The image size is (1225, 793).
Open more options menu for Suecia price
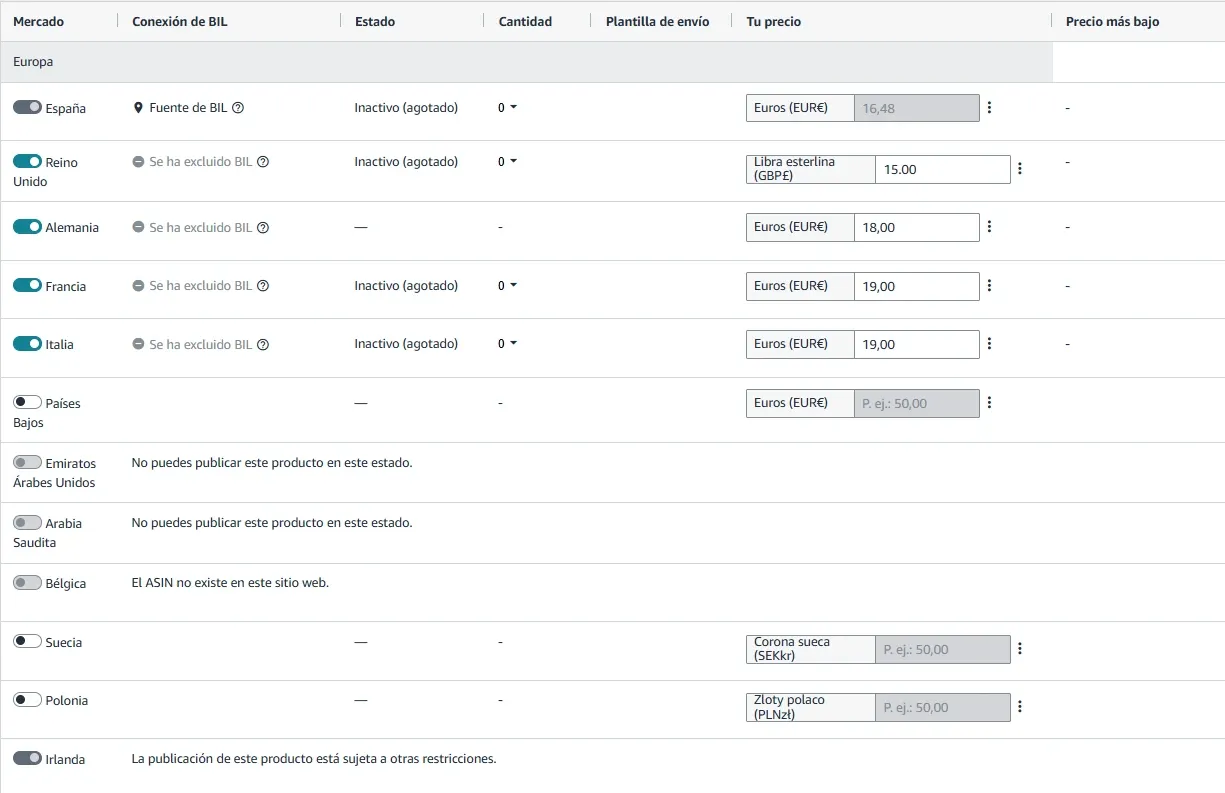pos(1020,649)
